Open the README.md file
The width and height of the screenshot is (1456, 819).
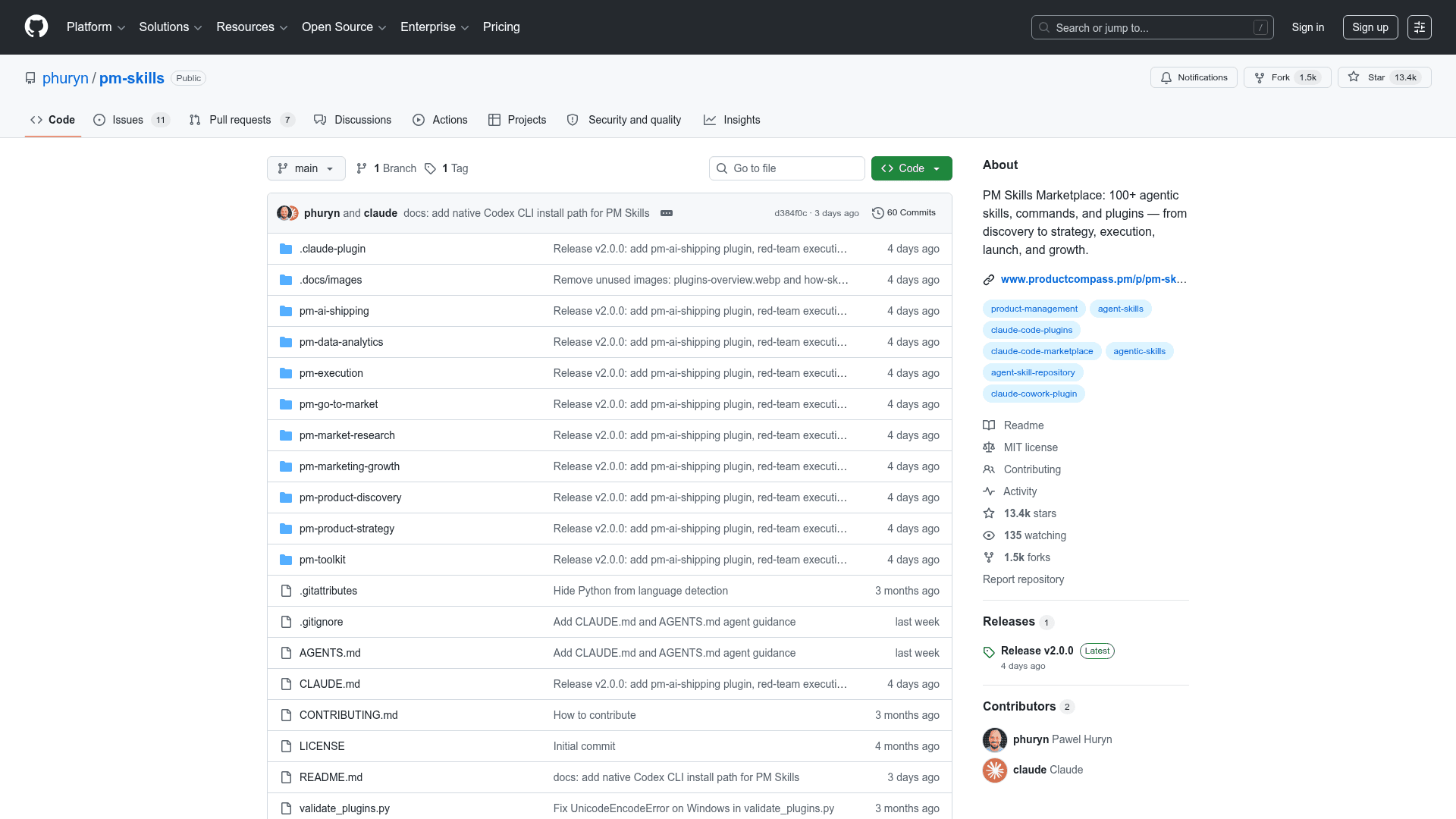[x=331, y=777]
